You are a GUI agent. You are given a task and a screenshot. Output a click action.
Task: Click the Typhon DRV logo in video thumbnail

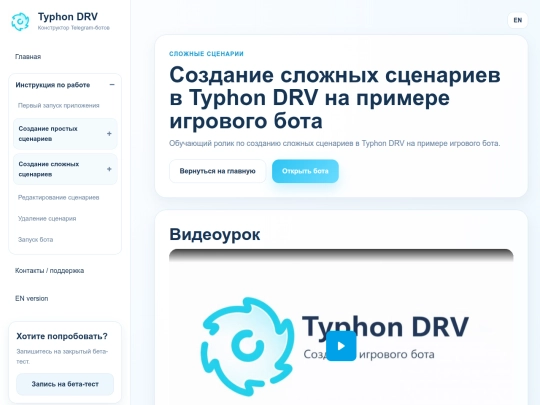pos(247,346)
